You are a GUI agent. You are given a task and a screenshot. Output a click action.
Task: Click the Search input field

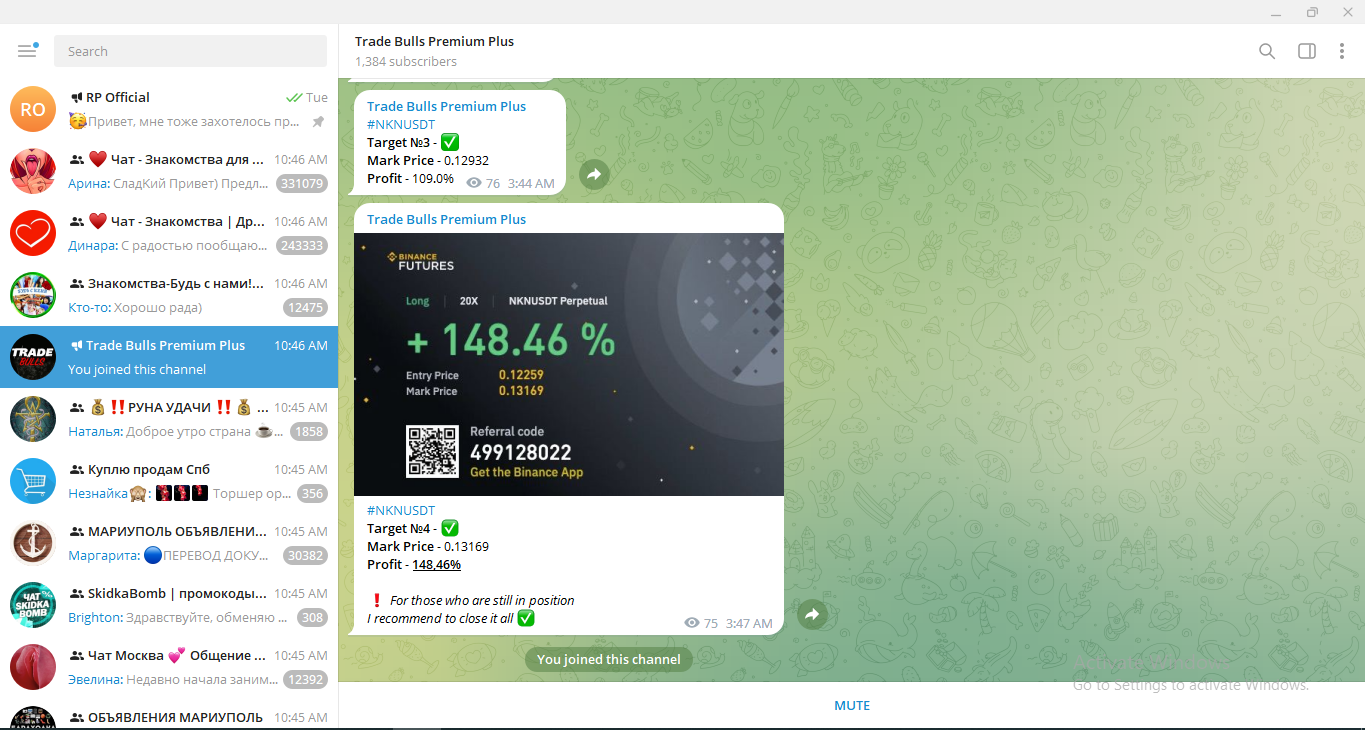point(190,51)
